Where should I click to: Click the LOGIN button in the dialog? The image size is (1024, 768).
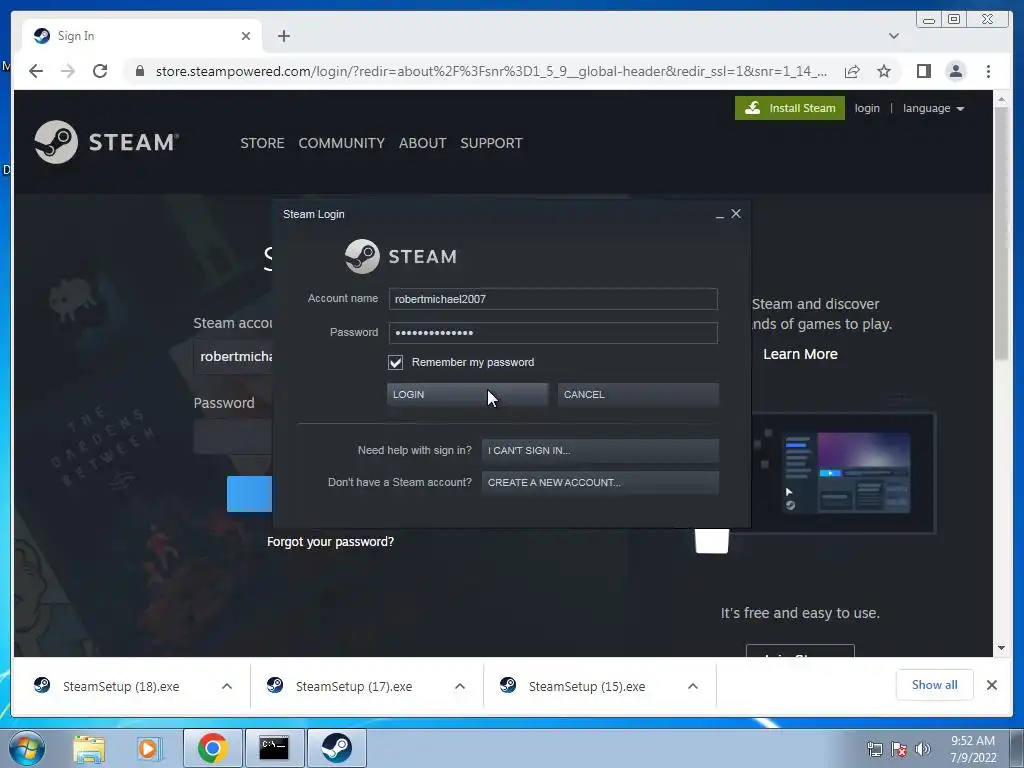tap(468, 394)
